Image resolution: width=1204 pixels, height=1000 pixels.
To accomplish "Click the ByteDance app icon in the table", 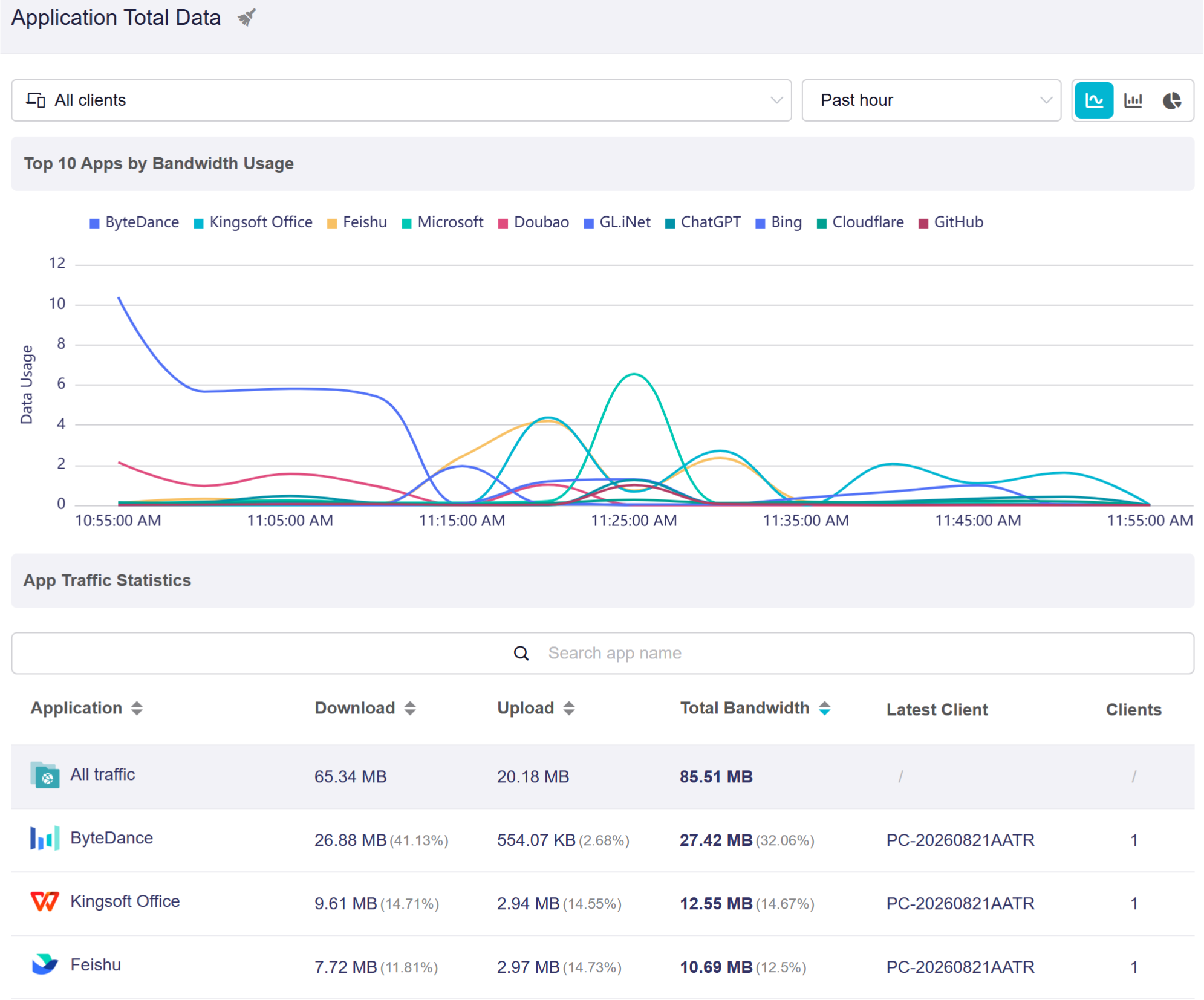I will coord(45,839).
